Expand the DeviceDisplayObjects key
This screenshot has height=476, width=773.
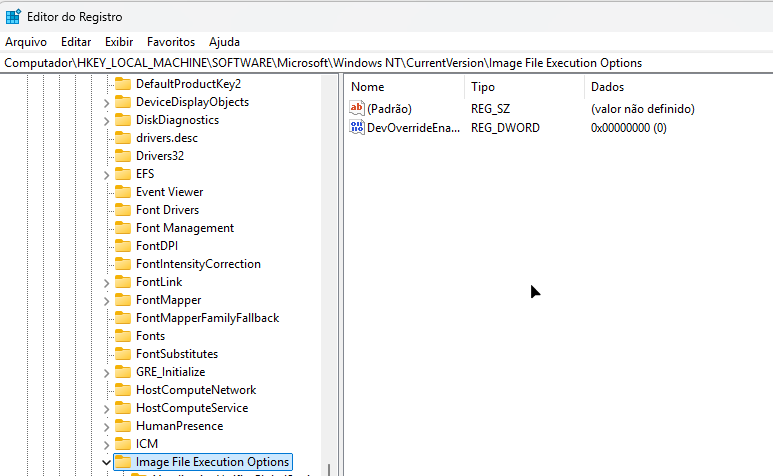pyautogui.click(x=107, y=102)
